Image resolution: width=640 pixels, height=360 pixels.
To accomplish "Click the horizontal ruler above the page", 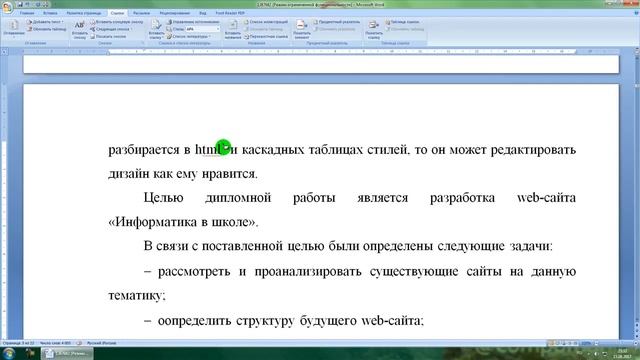I will [321, 52].
